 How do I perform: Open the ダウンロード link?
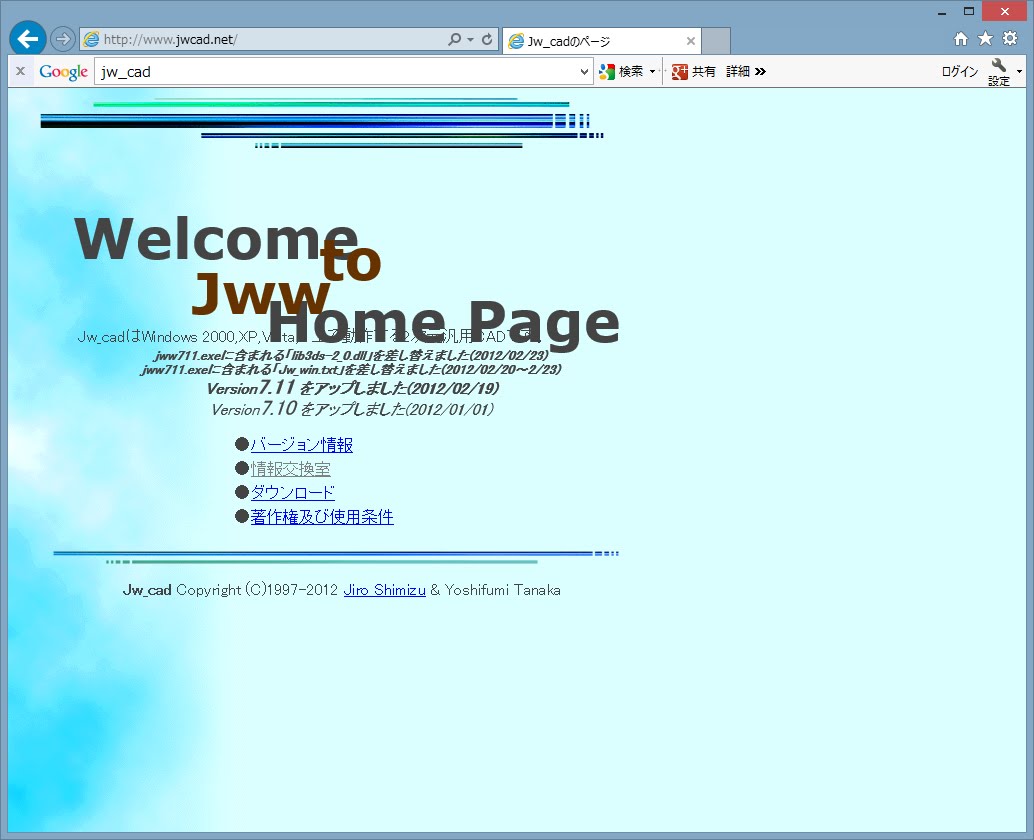coord(293,493)
